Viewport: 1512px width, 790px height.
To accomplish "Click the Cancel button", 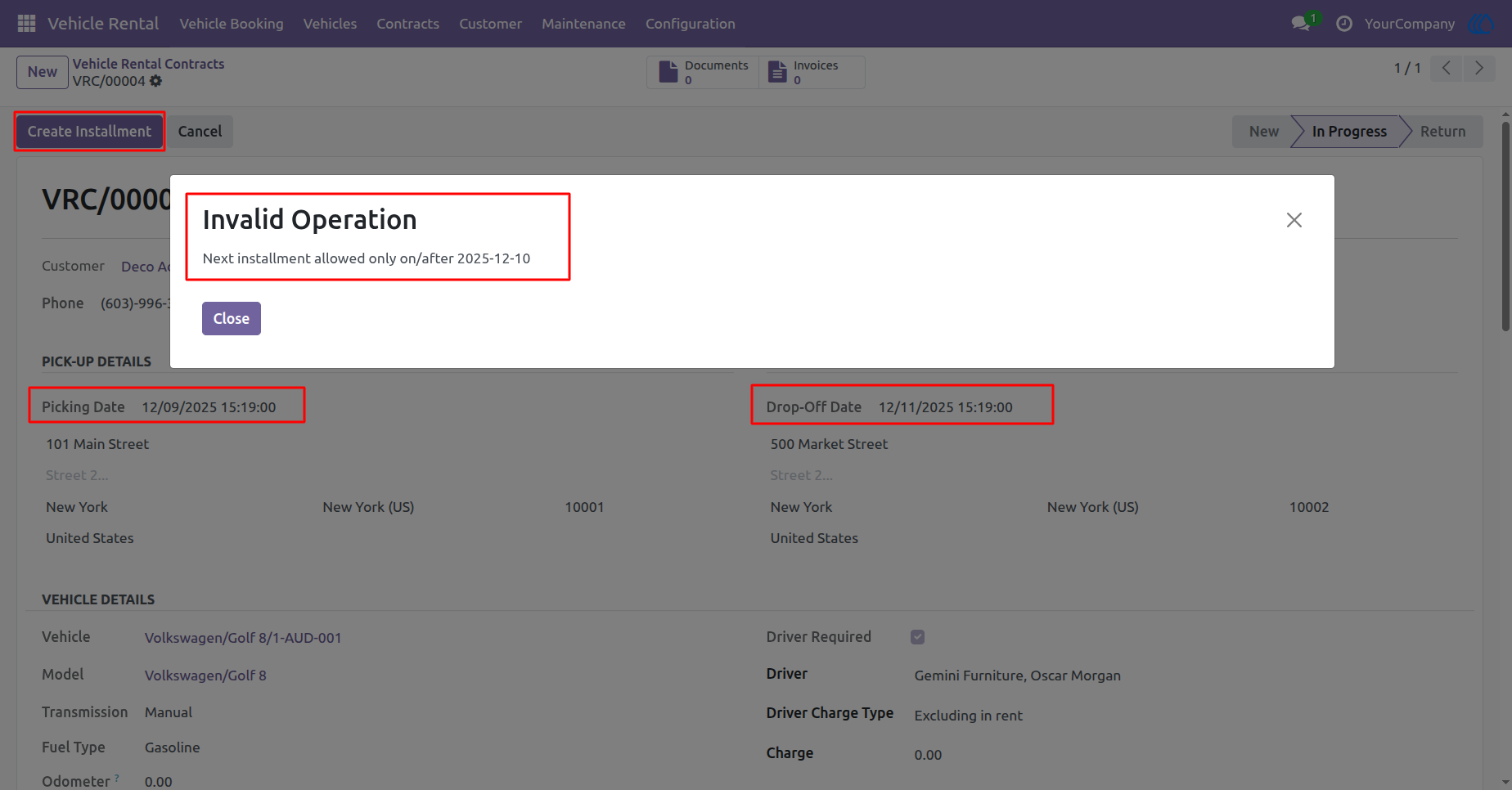I will 200,132.
